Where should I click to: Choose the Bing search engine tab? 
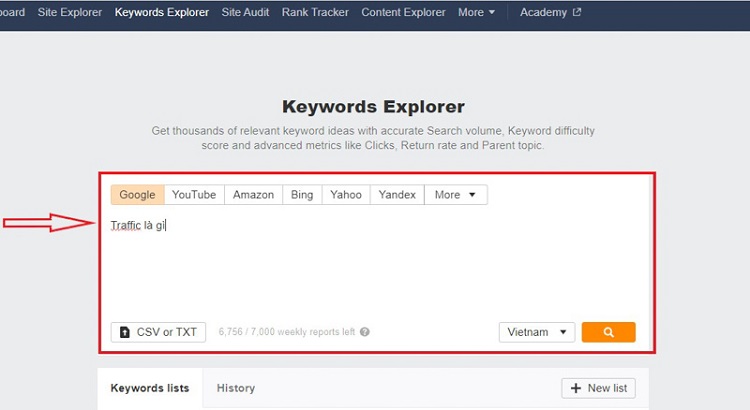tap(302, 195)
